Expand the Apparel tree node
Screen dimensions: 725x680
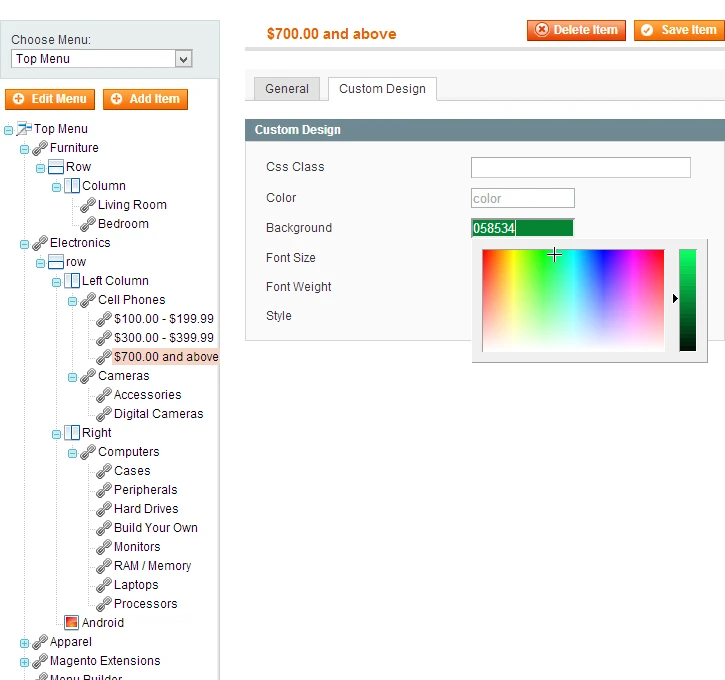coord(25,642)
